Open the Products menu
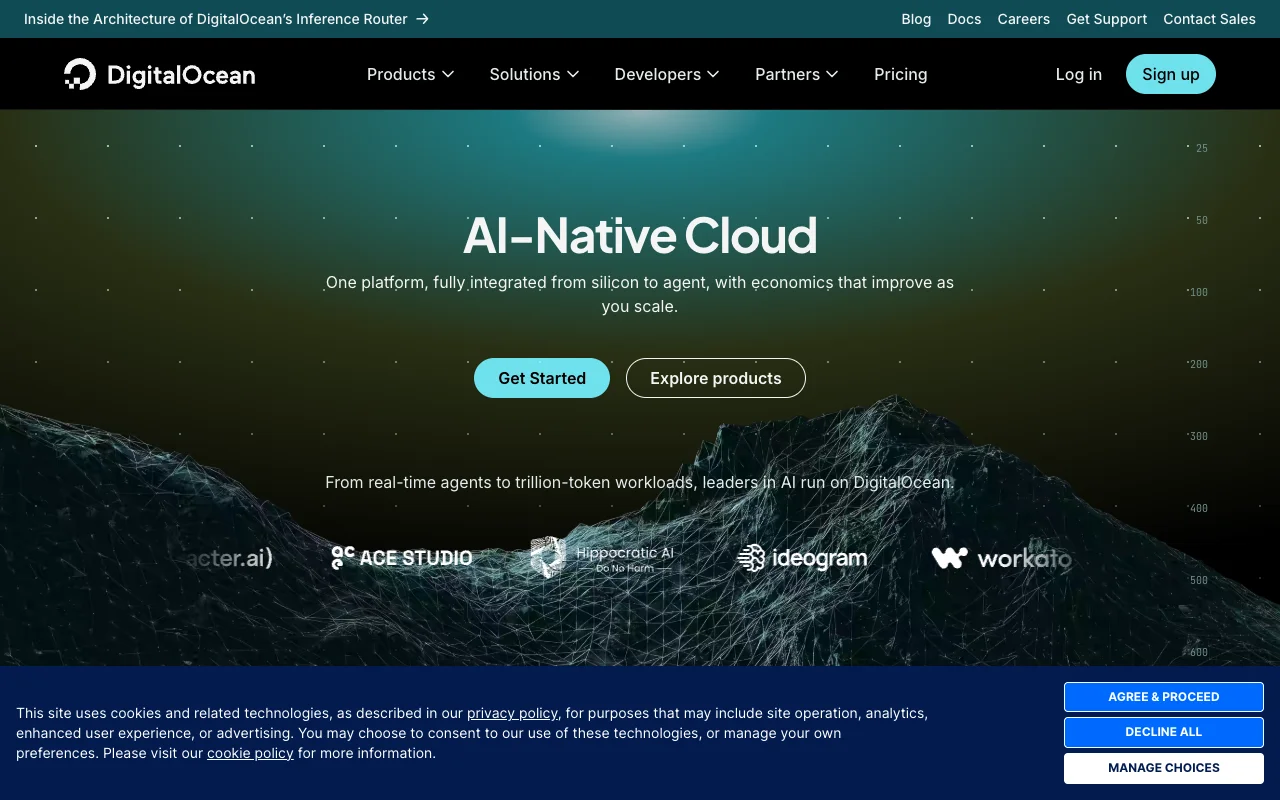Viewport: 1280px width, 800px height. tap(411, 74)
